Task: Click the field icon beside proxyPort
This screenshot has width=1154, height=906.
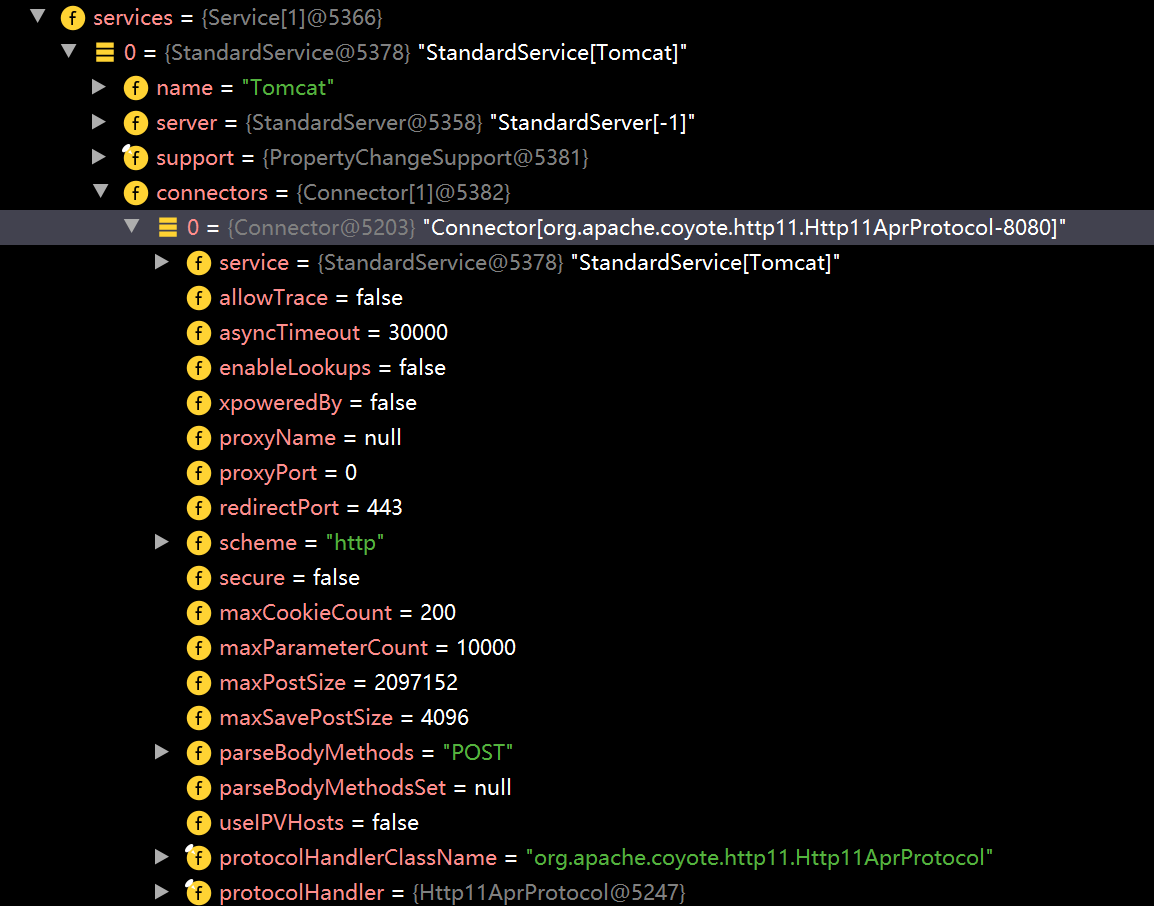Action: (x=199, y=473)
